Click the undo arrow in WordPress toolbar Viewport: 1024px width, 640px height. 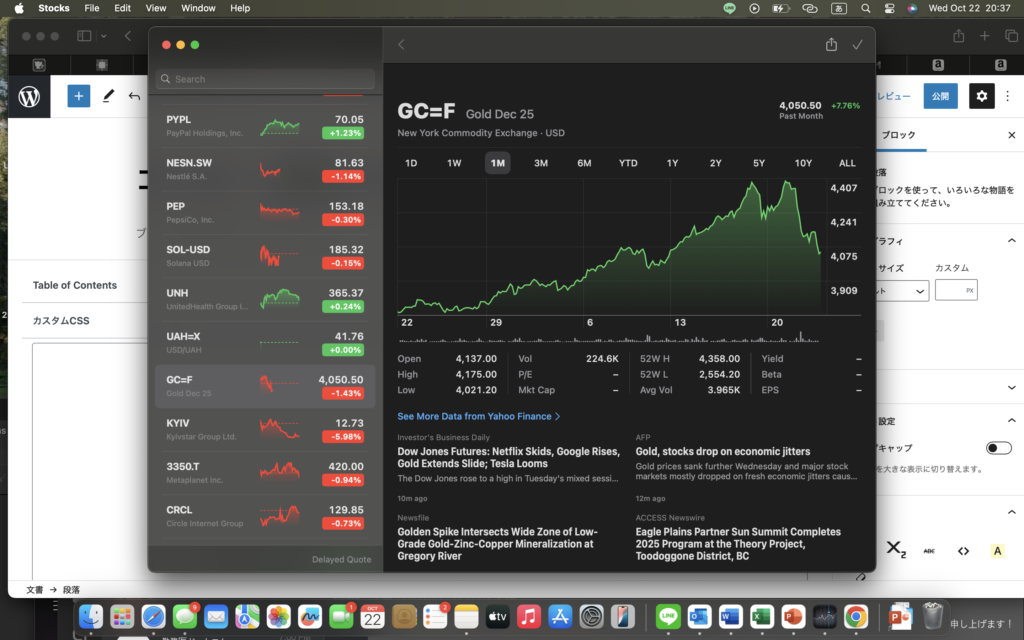(x=134, y=96)
